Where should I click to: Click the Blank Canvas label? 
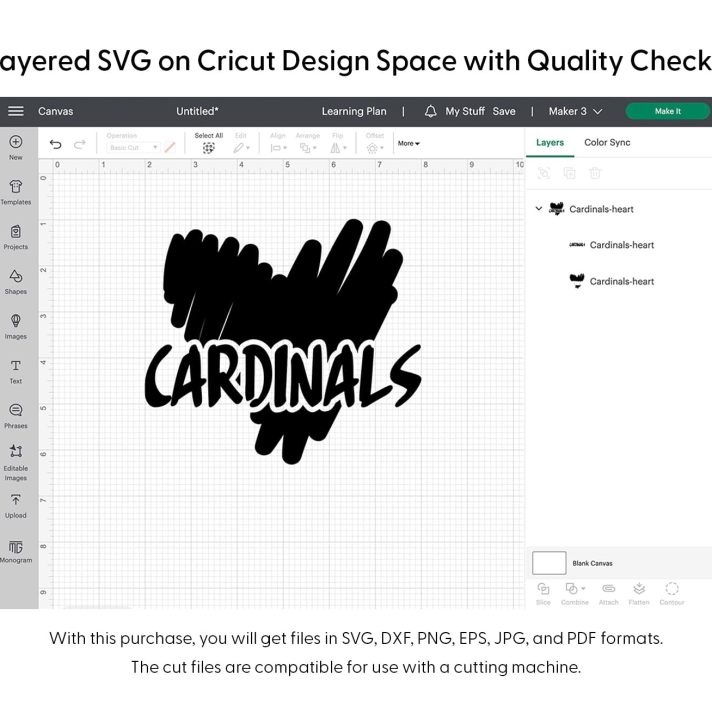click(x=592, y=564)
